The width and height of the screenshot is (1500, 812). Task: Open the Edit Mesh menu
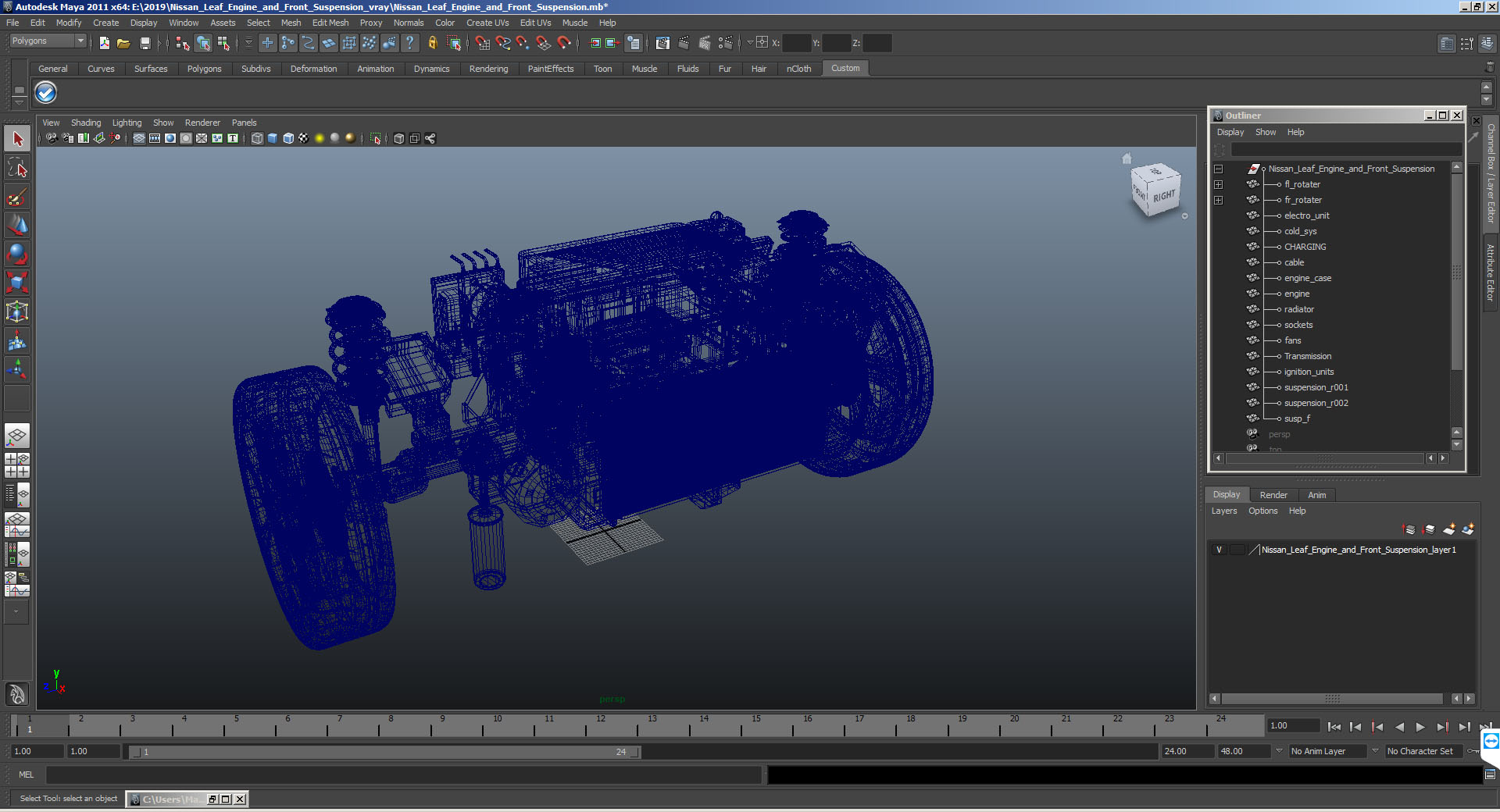click(x=330, y=23)
